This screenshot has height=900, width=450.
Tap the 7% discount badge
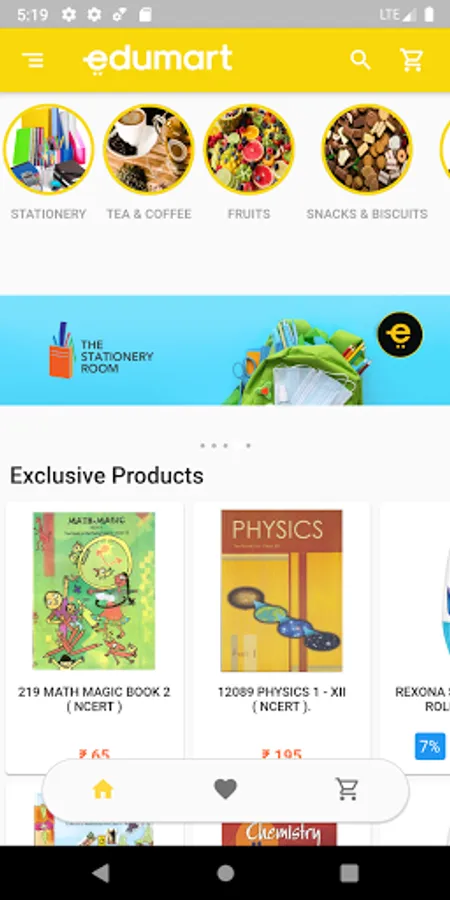(x=430, y=746)
